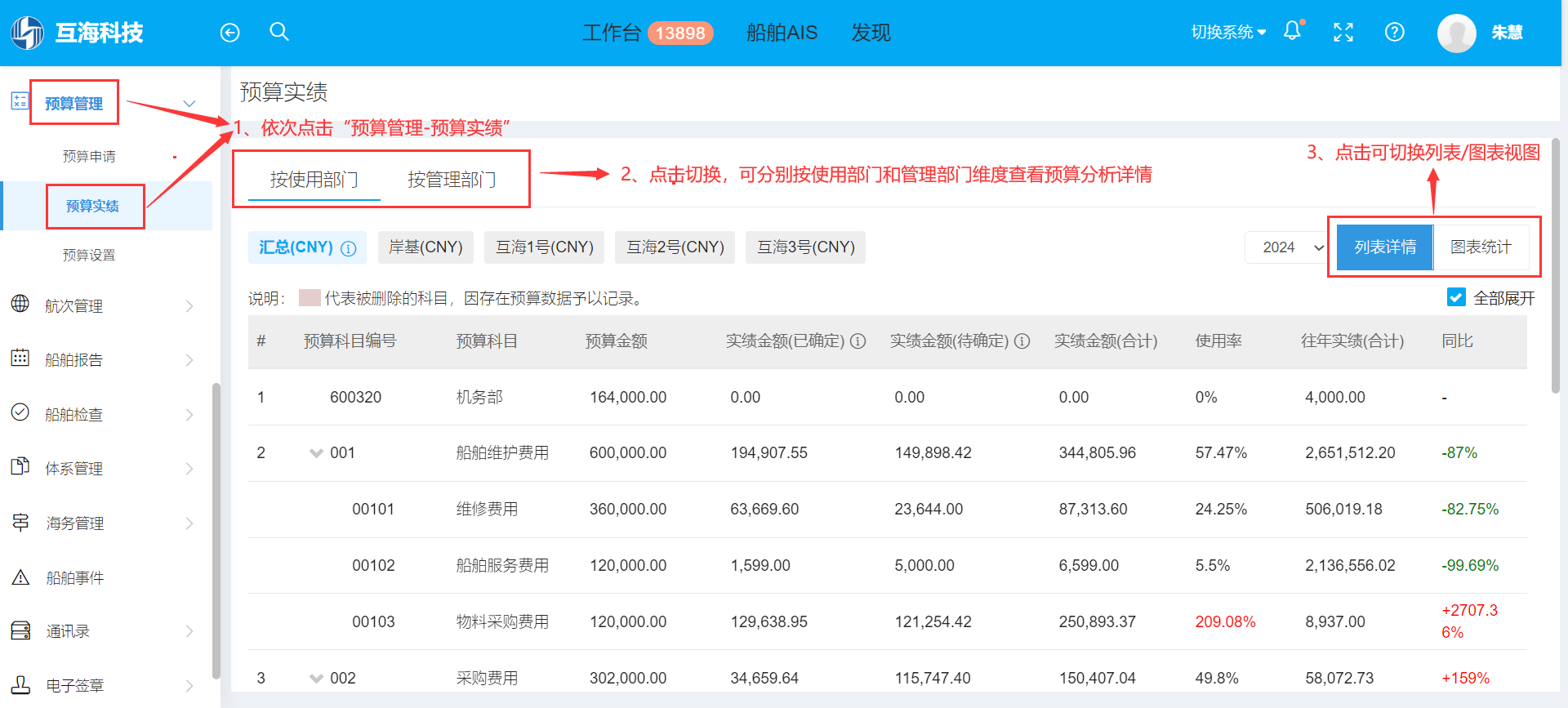Click the 通讯录 contacts icon

(x=20, y=630)
